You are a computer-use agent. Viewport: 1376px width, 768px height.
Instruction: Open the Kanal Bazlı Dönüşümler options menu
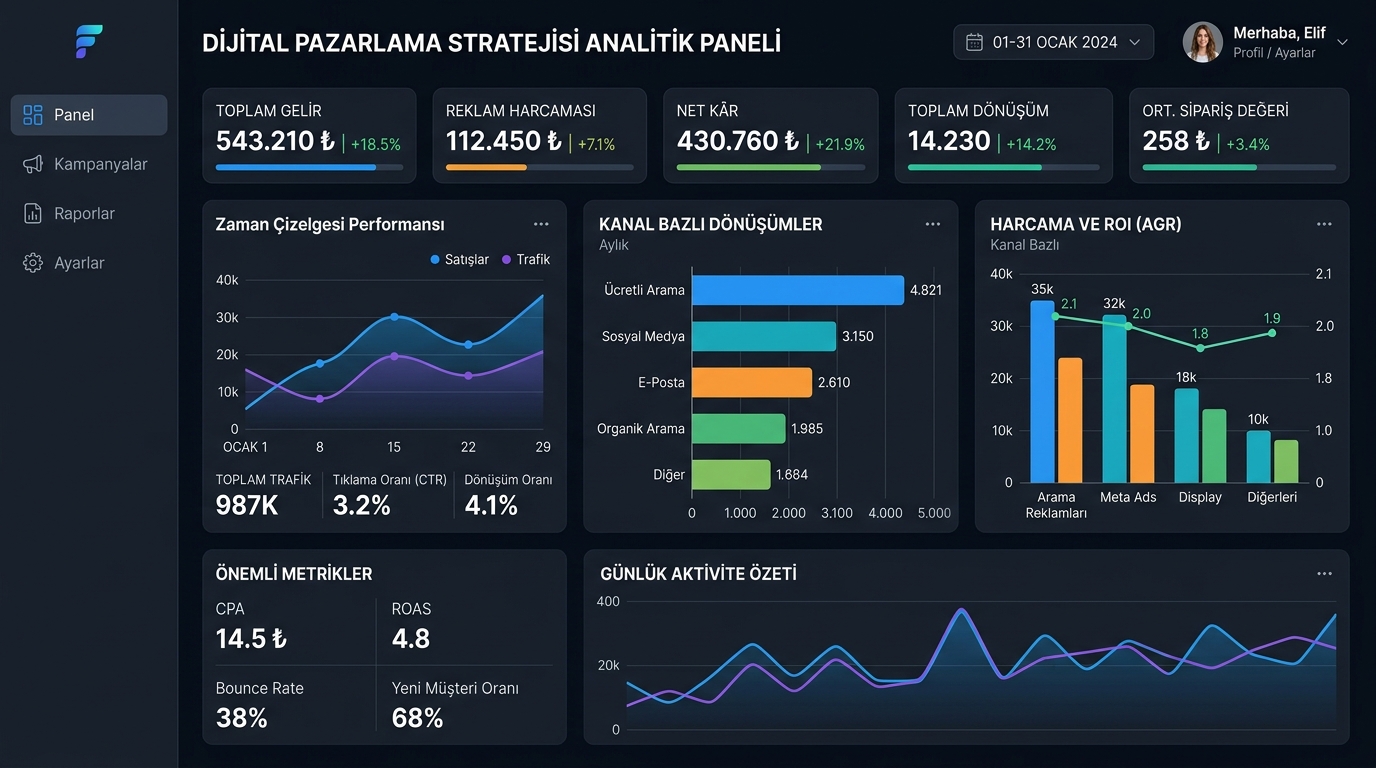(x=933, y=224)
